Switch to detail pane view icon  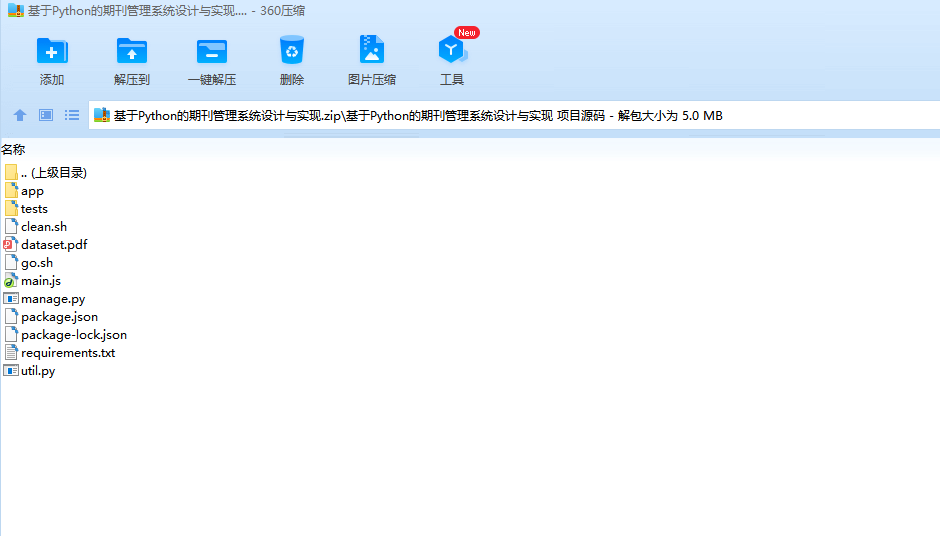coord(46,115)
